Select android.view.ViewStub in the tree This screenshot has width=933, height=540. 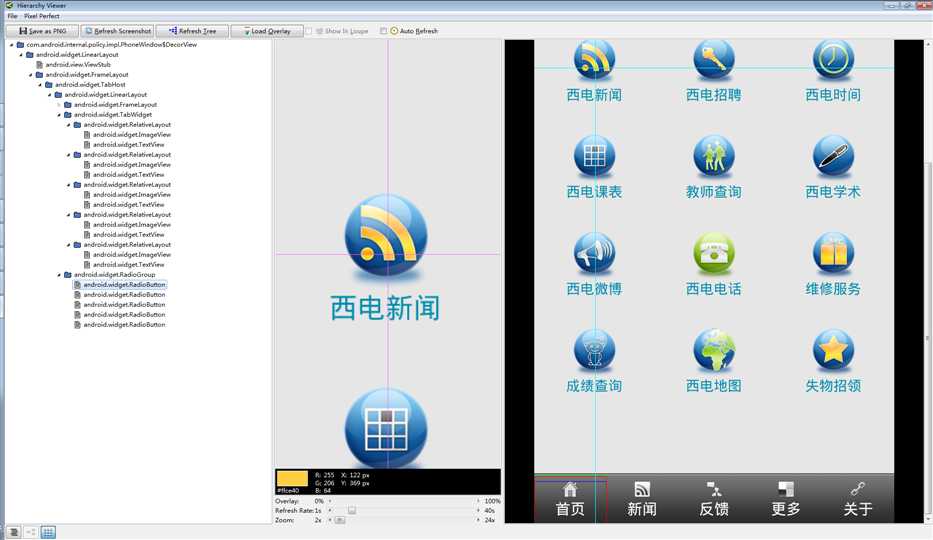pyautogui.click(x=78, y=65)
